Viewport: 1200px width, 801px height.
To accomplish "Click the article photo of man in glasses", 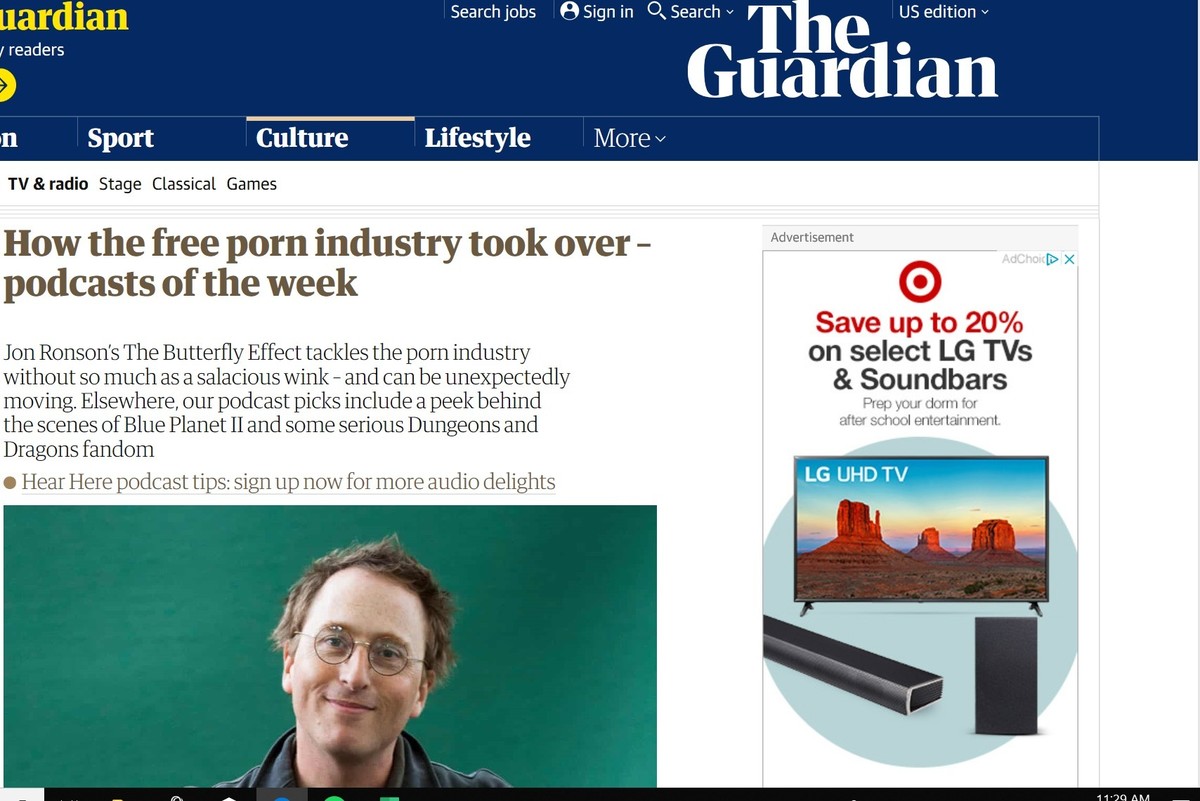I will click(x=330, y=646).
